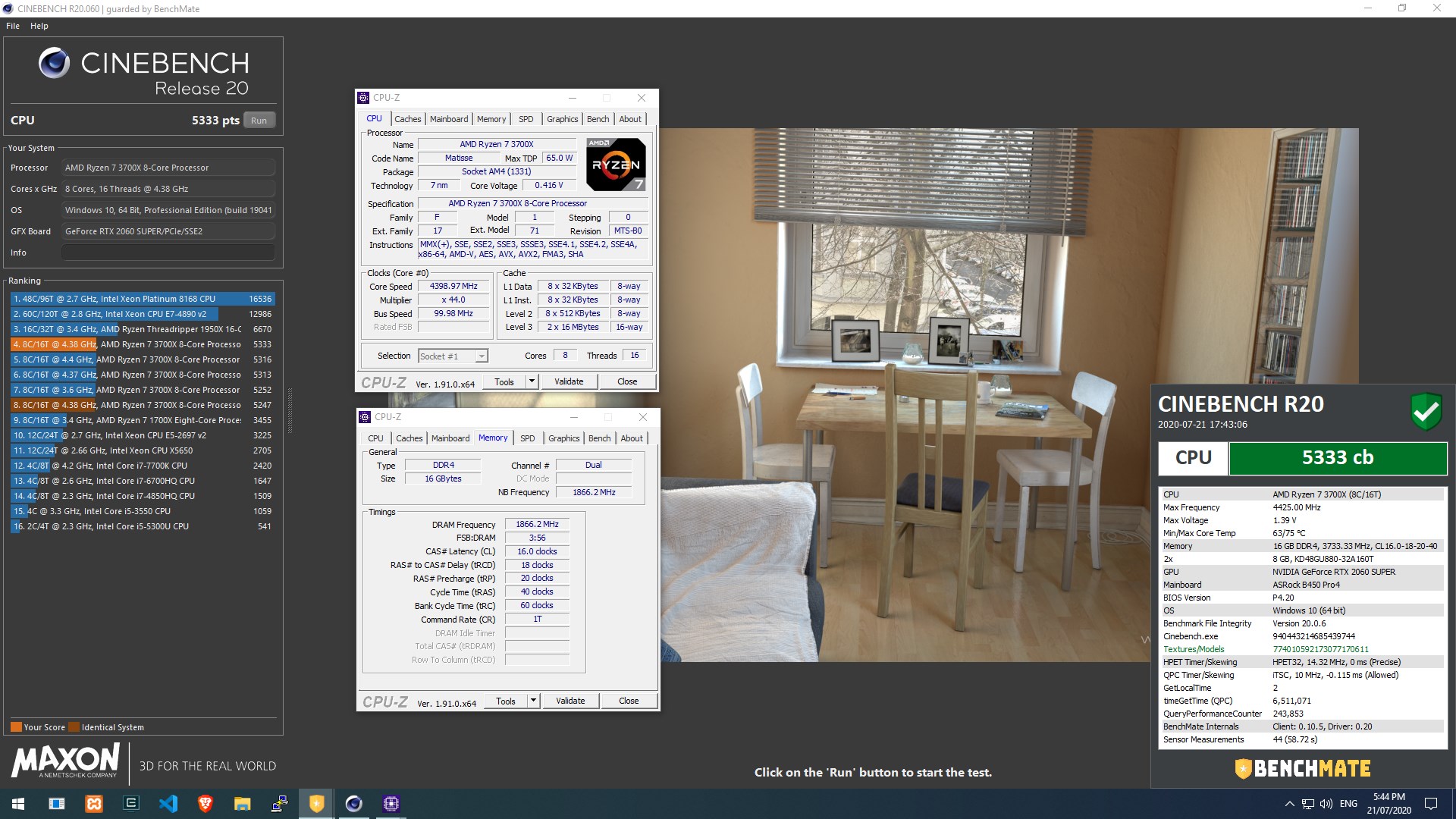This screenshot has width=1456, height=819.
Task: Open the Brave browser taskbar icon
Action: tap(205, 804)
